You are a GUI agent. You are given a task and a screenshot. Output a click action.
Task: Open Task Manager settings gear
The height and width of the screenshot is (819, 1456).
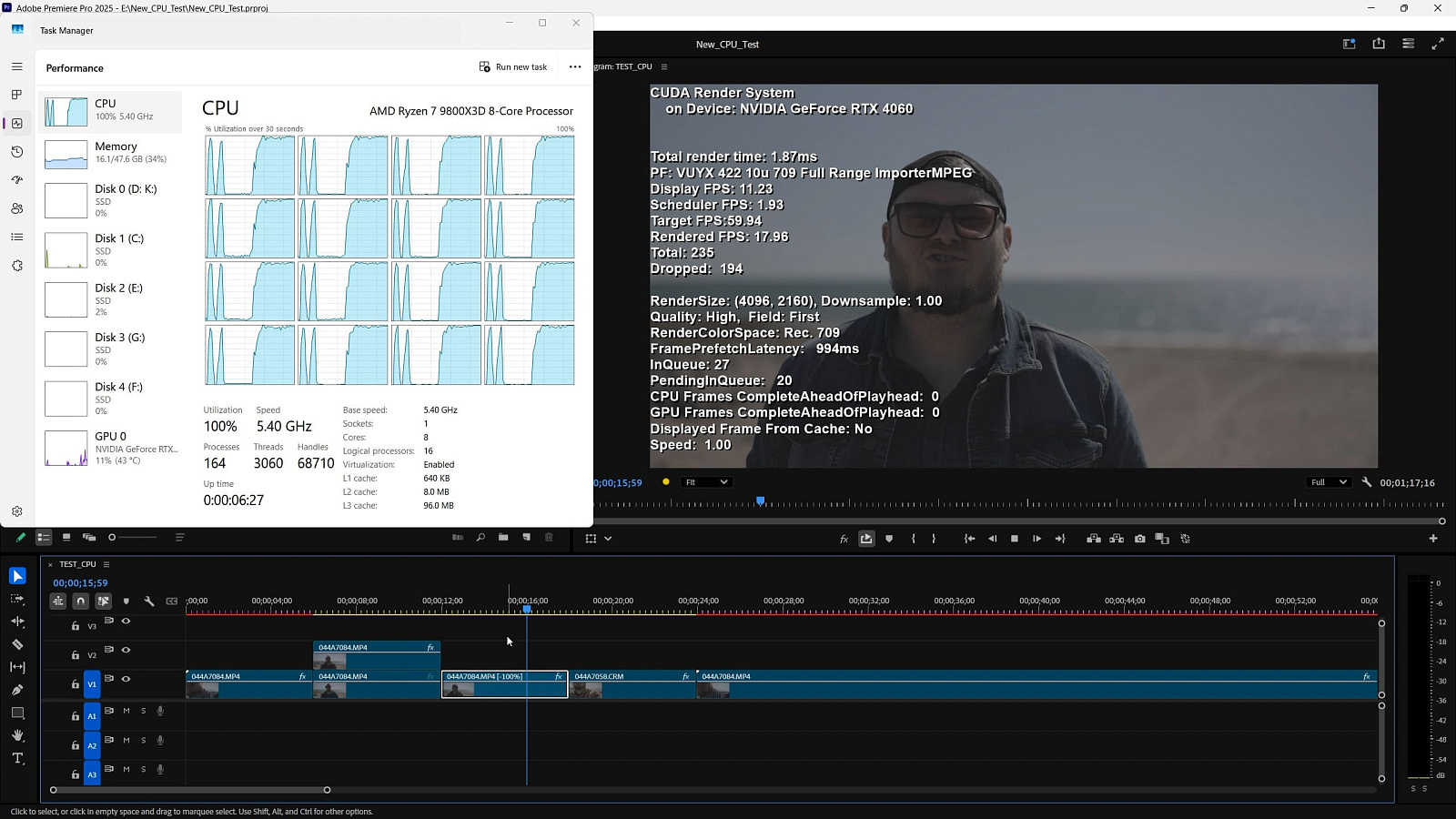point(16,511)
